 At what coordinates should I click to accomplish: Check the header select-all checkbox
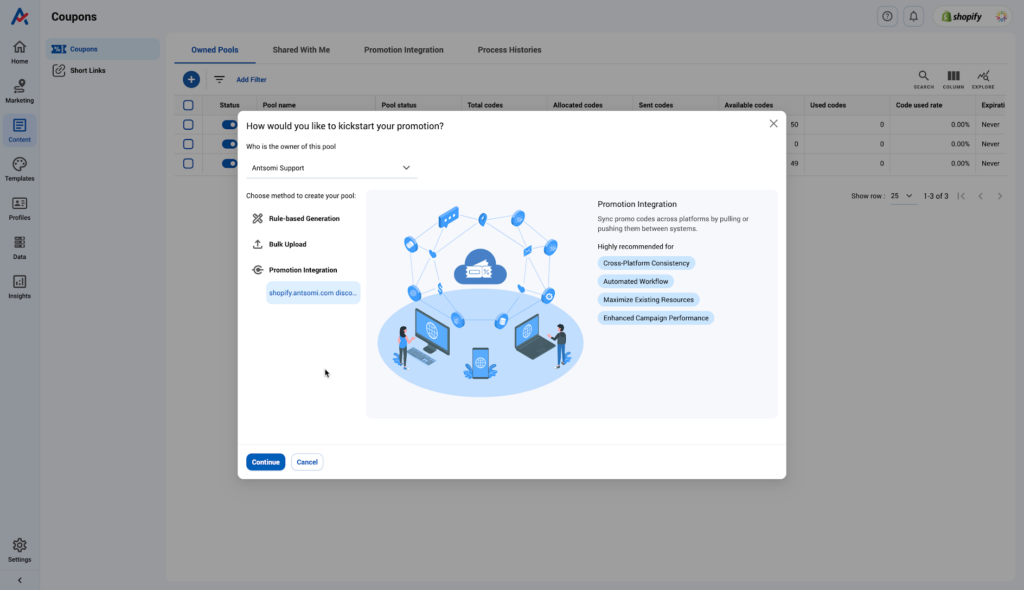coord(188,105)
